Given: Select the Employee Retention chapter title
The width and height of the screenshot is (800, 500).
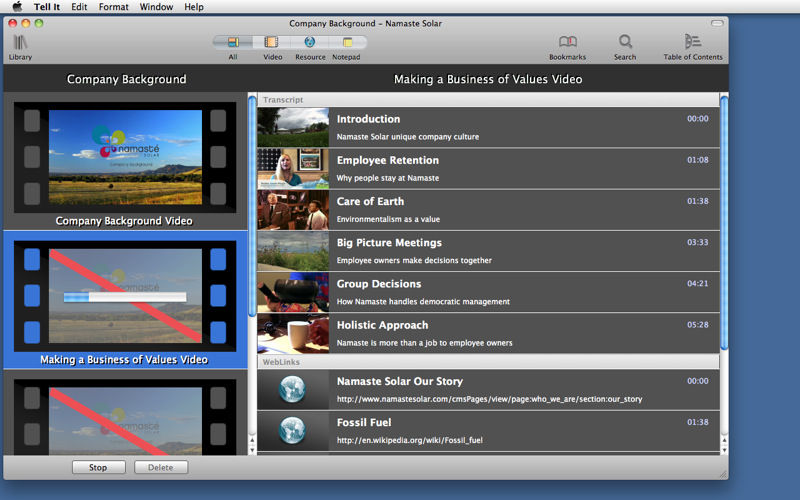Looking at the screenshot, I should pos(388,160).
